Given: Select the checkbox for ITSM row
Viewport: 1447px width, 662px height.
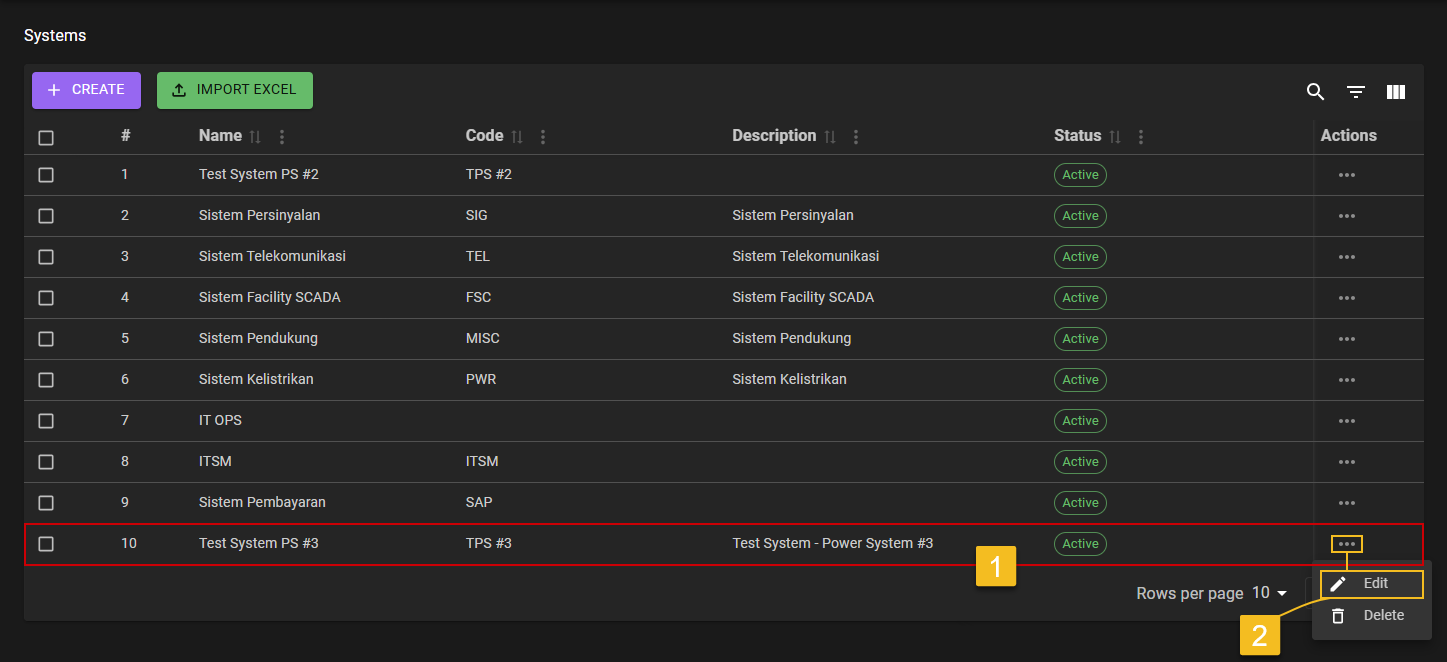Looking at the screenshot, I should point(46,461).
